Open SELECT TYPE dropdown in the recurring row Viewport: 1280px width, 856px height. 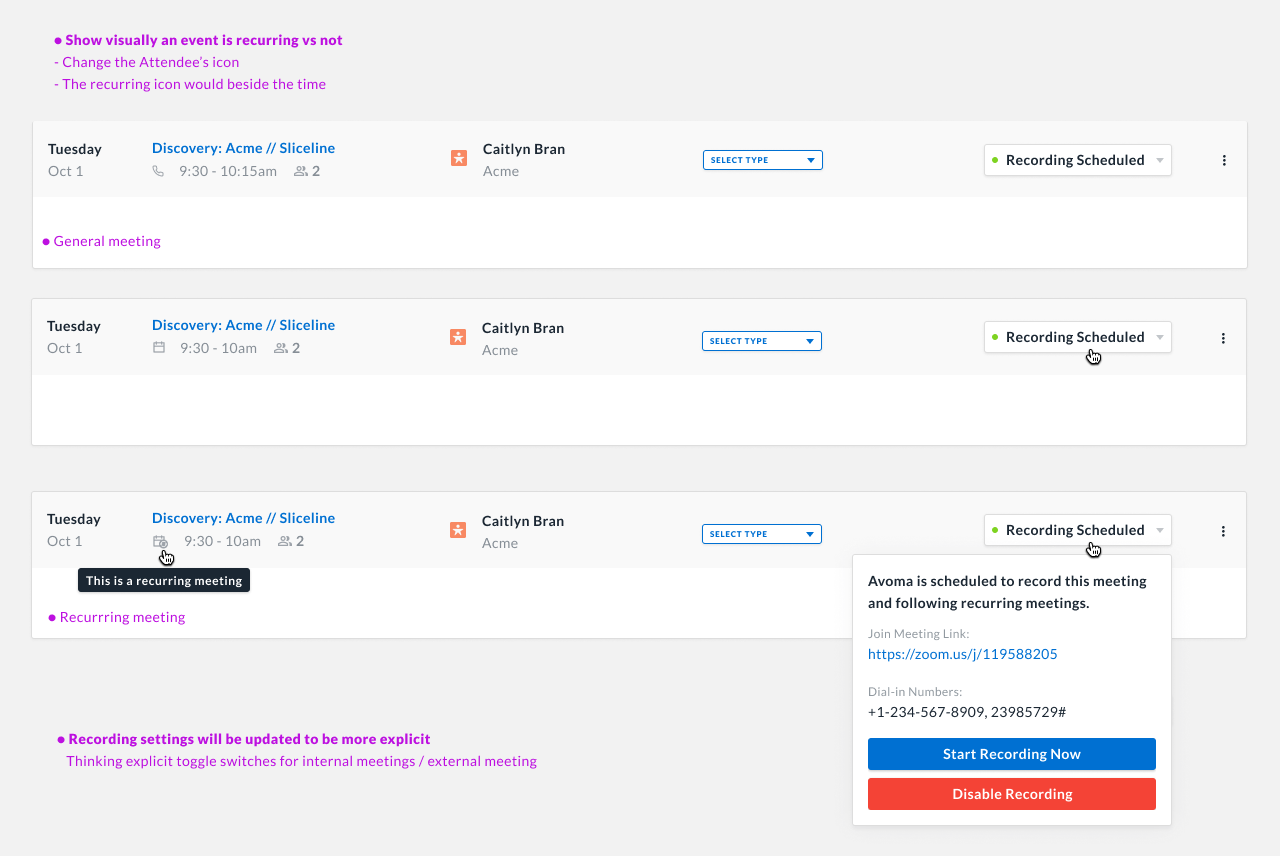[762, 534]
